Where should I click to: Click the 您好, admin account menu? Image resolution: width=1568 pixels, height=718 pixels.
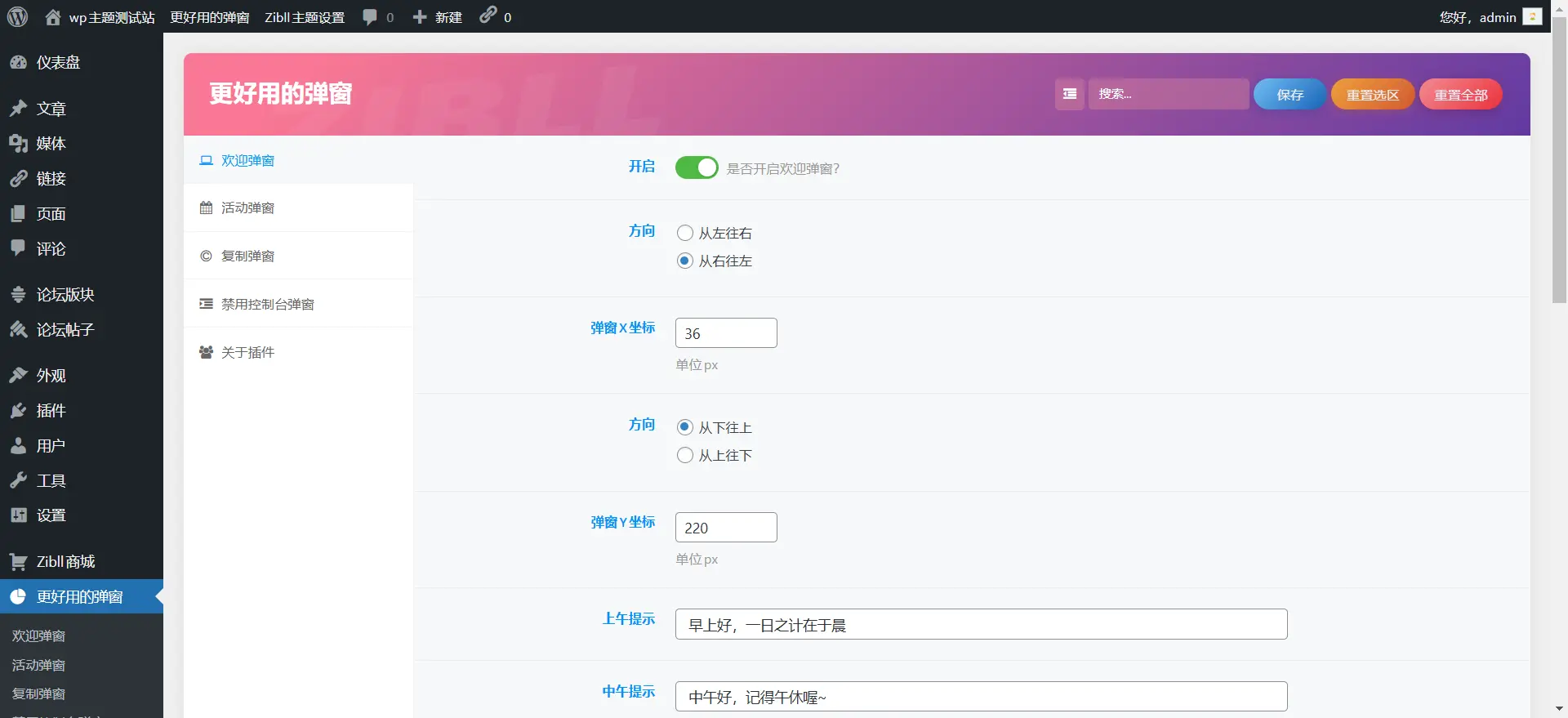tap(1490, 17)
